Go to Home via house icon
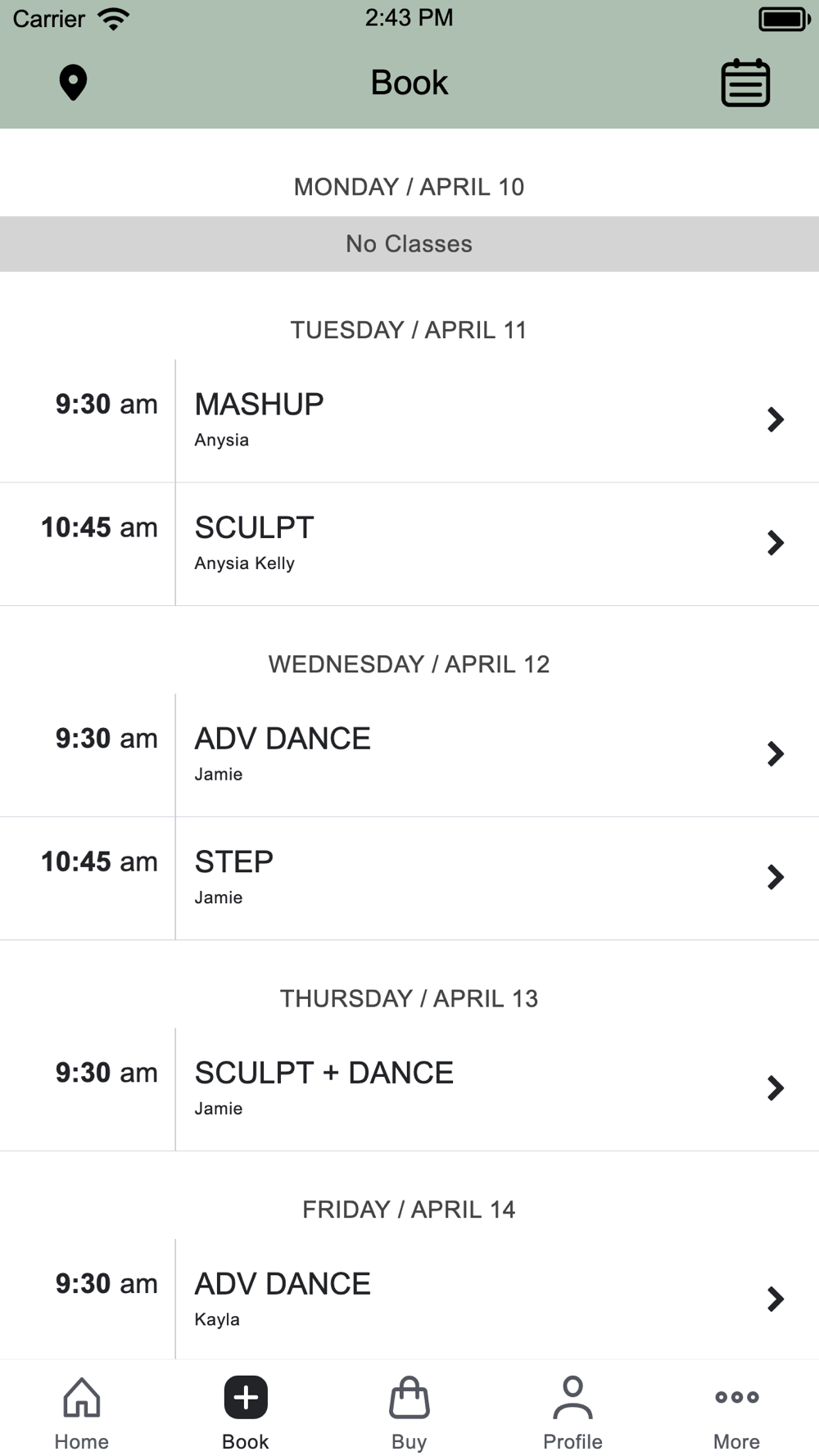The width and height of the screenshot is (819, 1456). [82, 1397]
